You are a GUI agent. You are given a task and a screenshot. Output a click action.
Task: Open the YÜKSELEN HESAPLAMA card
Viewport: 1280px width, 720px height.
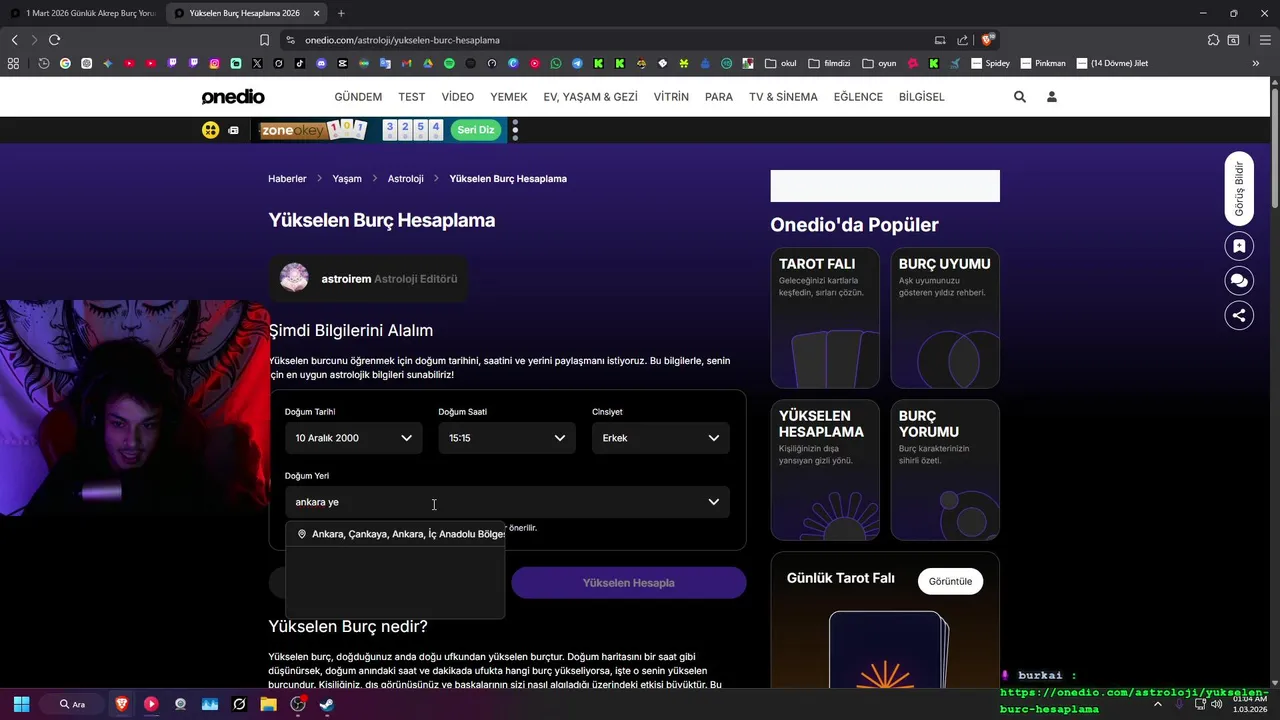coord(825,470)
